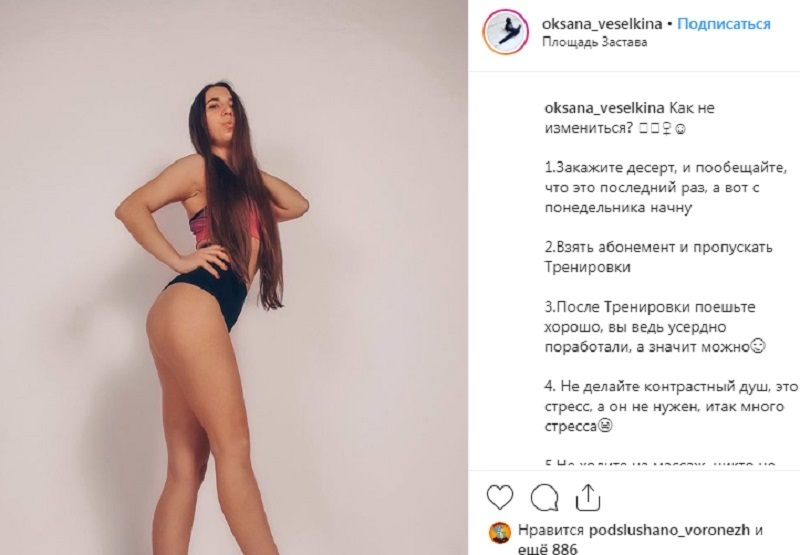
Task: Click the partially visible caption item 5
Action: point(660,465)
